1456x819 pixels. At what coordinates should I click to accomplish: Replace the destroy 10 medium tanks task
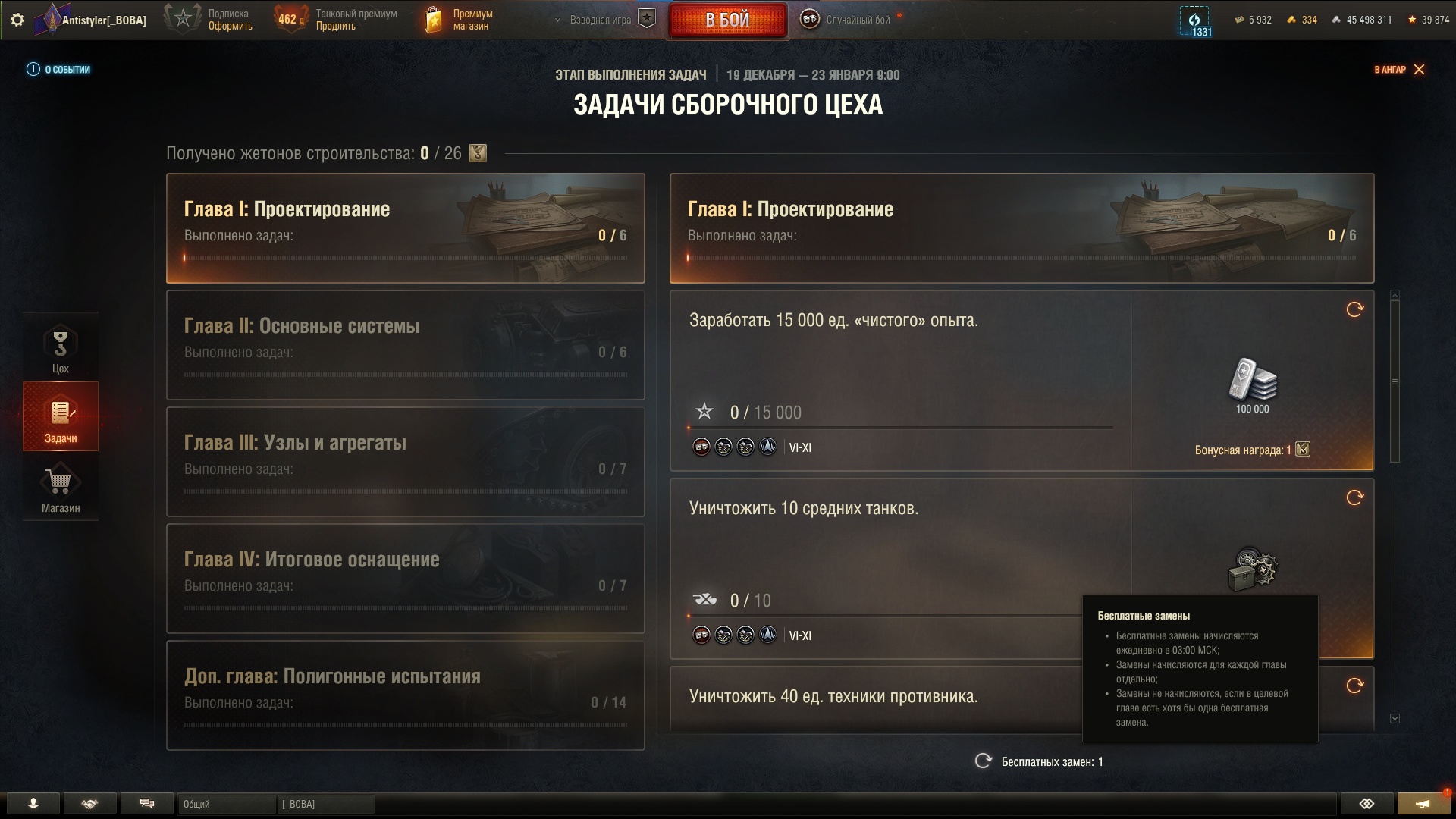(x=1354, y=497)
